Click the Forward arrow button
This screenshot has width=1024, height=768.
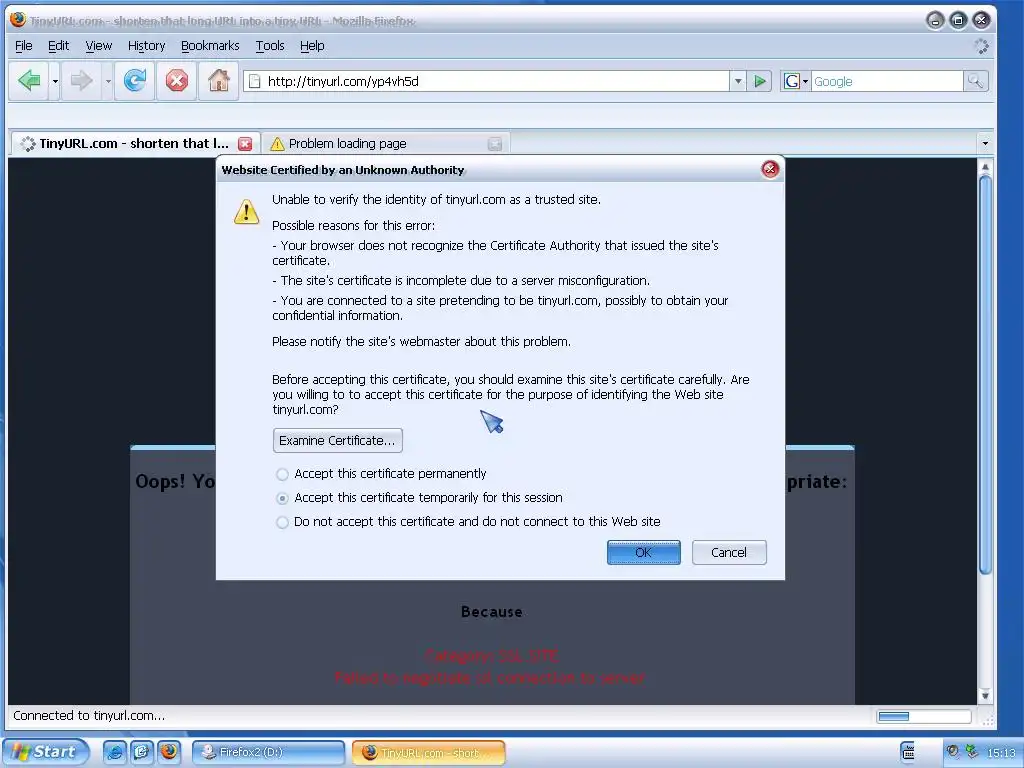click(x=82, y=81)
